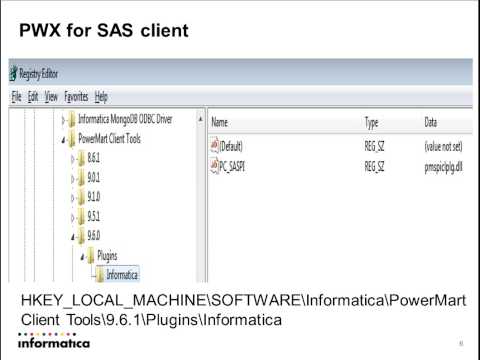
Task: Click the PowerMart Client Tools folder icon
Action: tap(72, 140)
